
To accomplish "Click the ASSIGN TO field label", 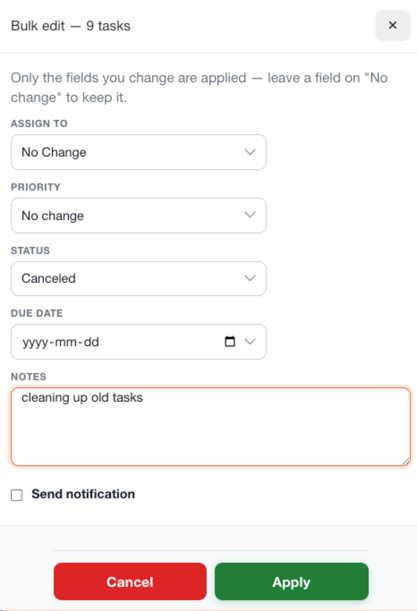I will [39, 124].
